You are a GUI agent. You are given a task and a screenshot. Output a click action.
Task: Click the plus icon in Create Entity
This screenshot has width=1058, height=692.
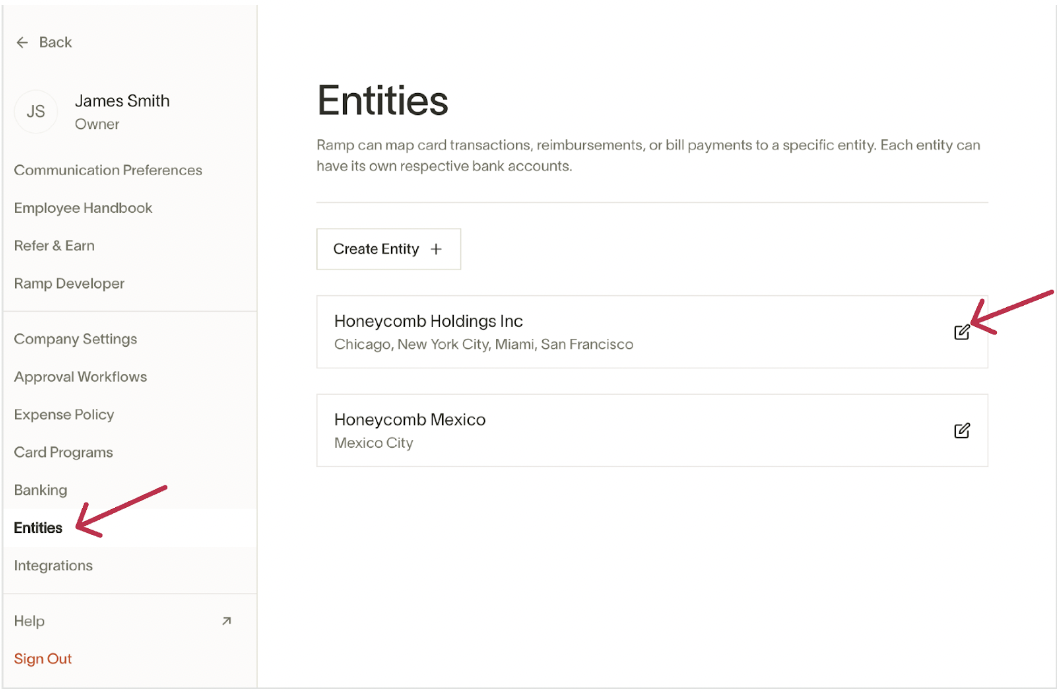(436, 249)
